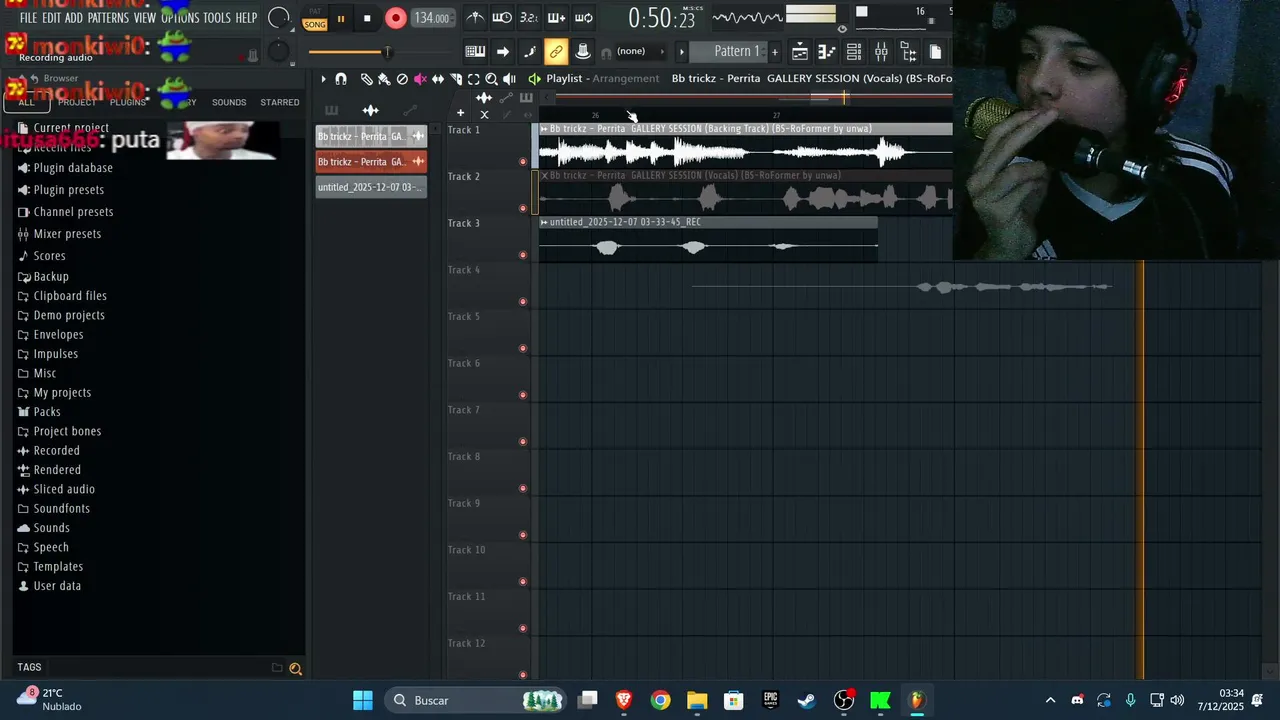Select the untitled_2025-12-07 clip in picker

[x=371, y=187]
